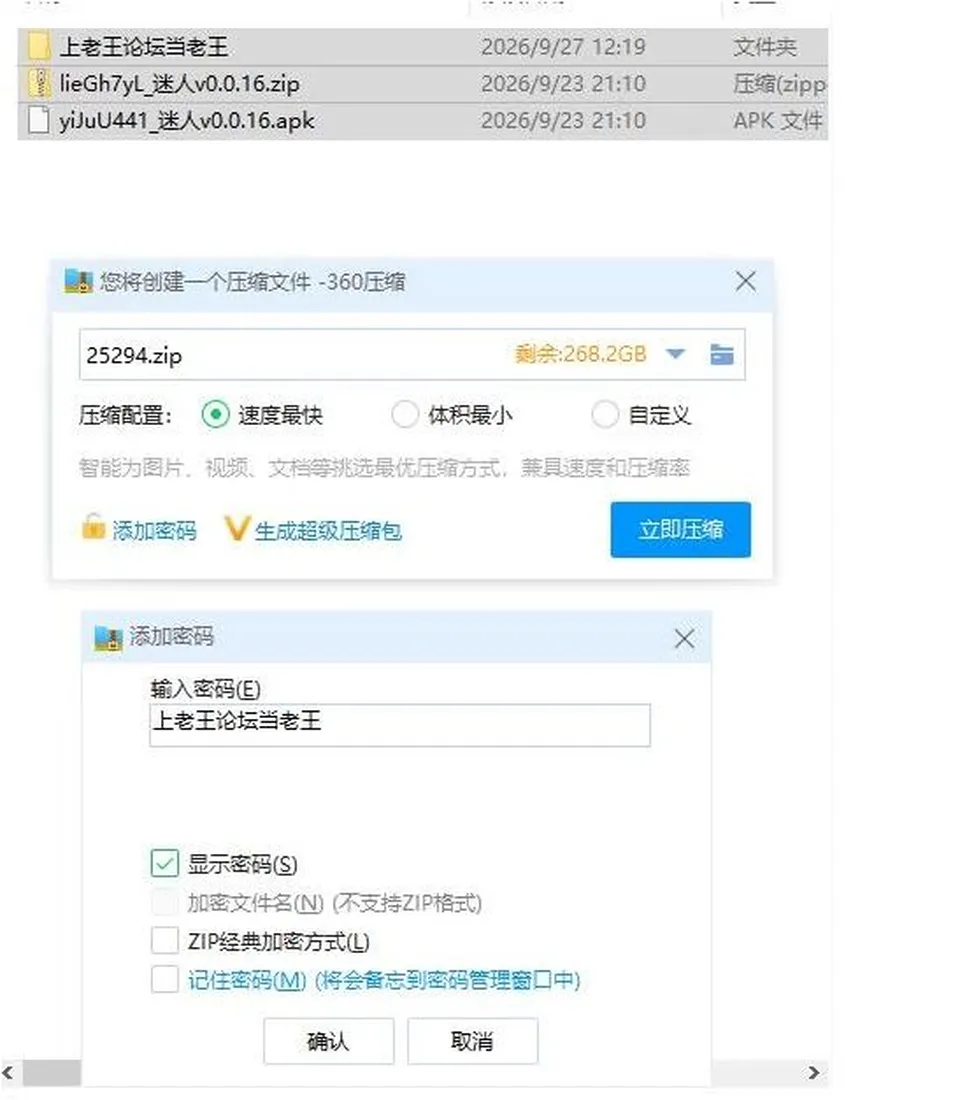This screenshot has width=960, height=1100.
Task: Select the 自定义 radio button
Action: pos(605,414)
